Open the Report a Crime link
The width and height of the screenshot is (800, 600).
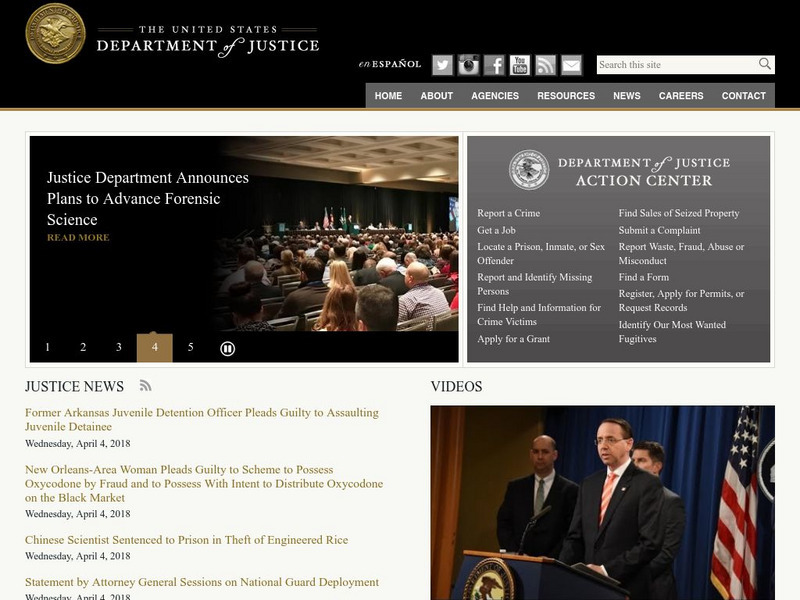(x=511, y=213)
